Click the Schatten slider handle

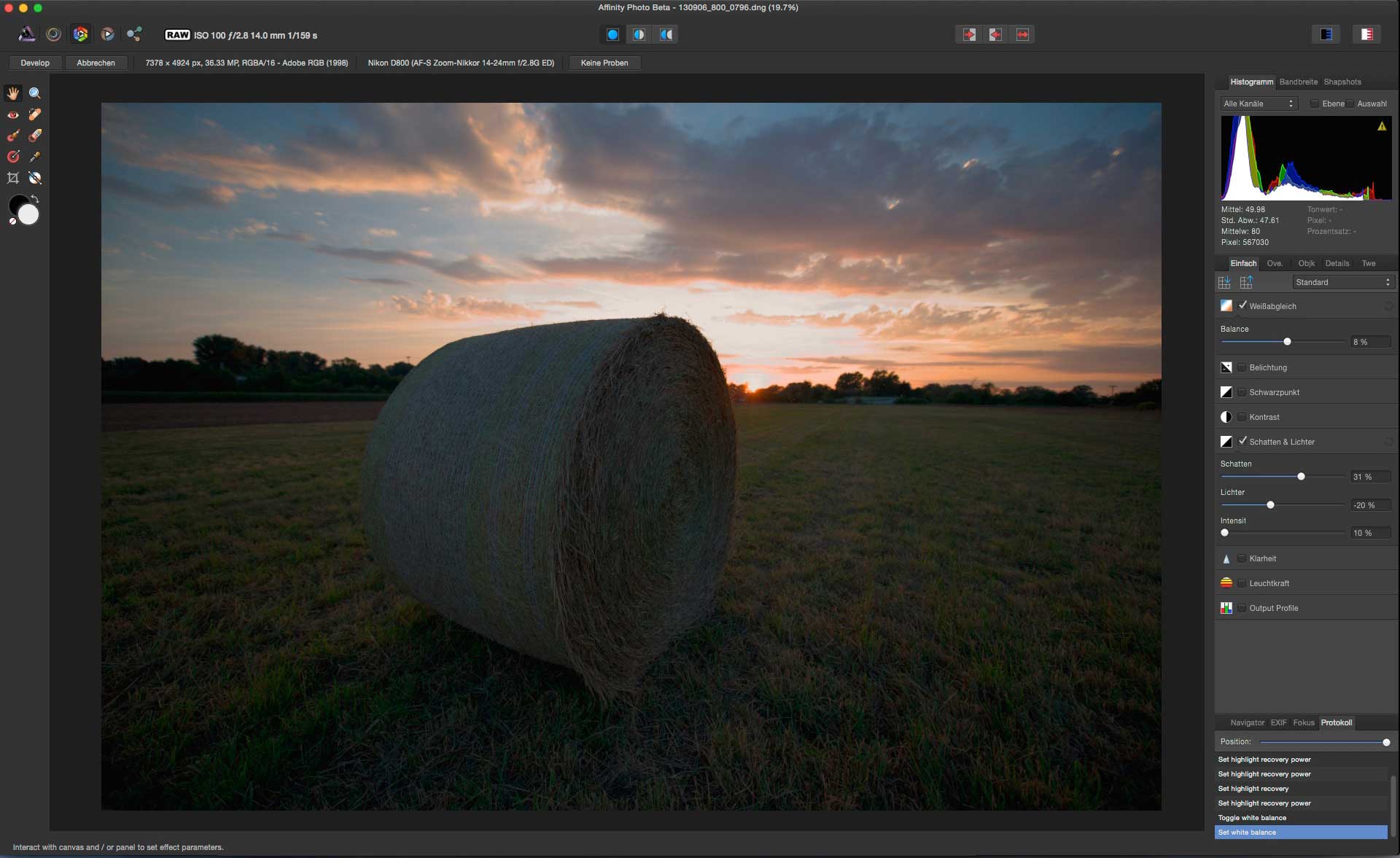click(x=1301, y=477)
